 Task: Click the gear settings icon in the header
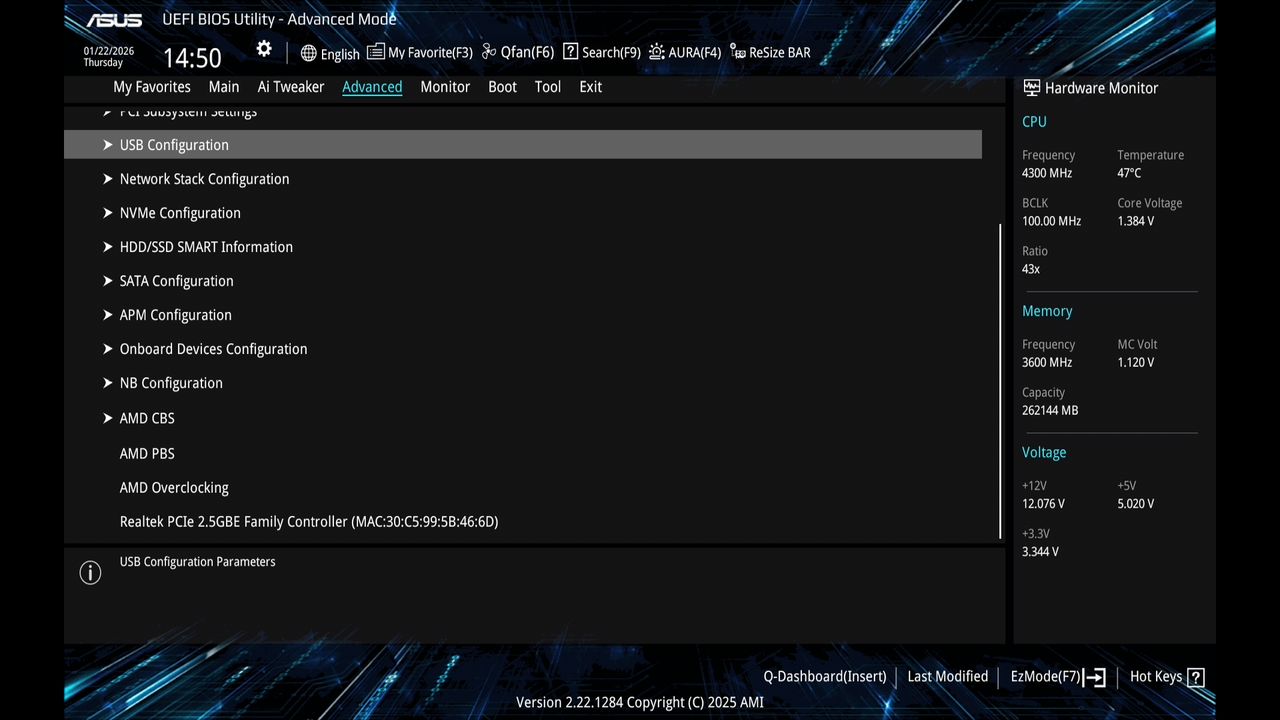coord(263,48)
